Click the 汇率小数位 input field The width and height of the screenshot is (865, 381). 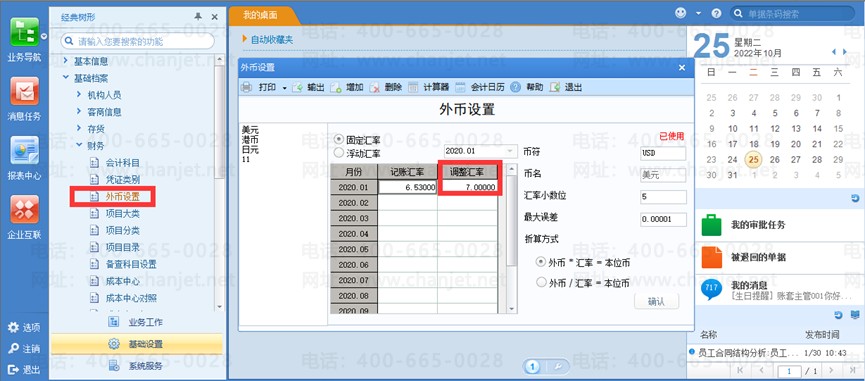point(664,197)
